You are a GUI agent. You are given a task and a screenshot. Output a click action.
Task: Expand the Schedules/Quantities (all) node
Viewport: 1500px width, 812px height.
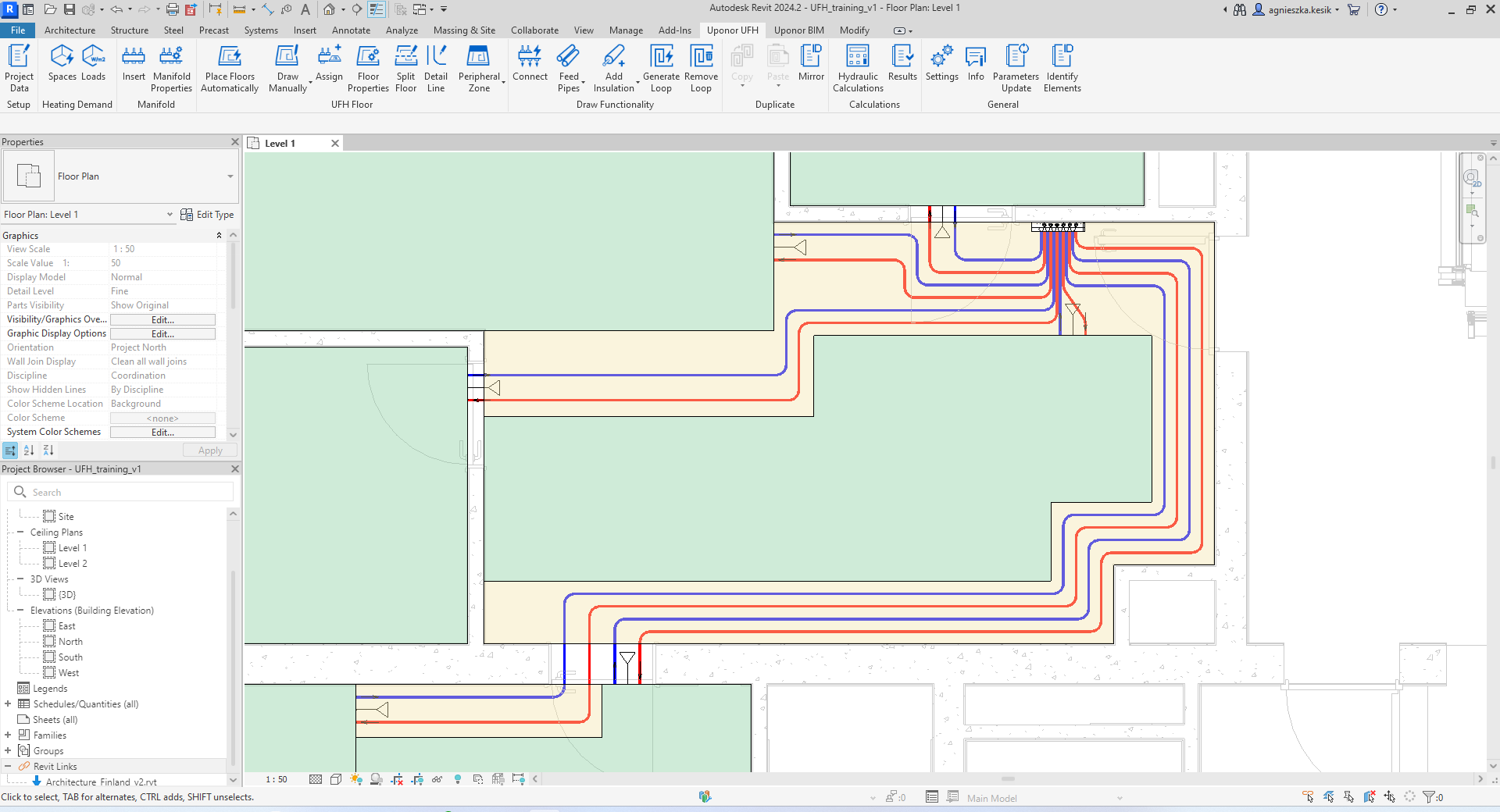[8, 704]
